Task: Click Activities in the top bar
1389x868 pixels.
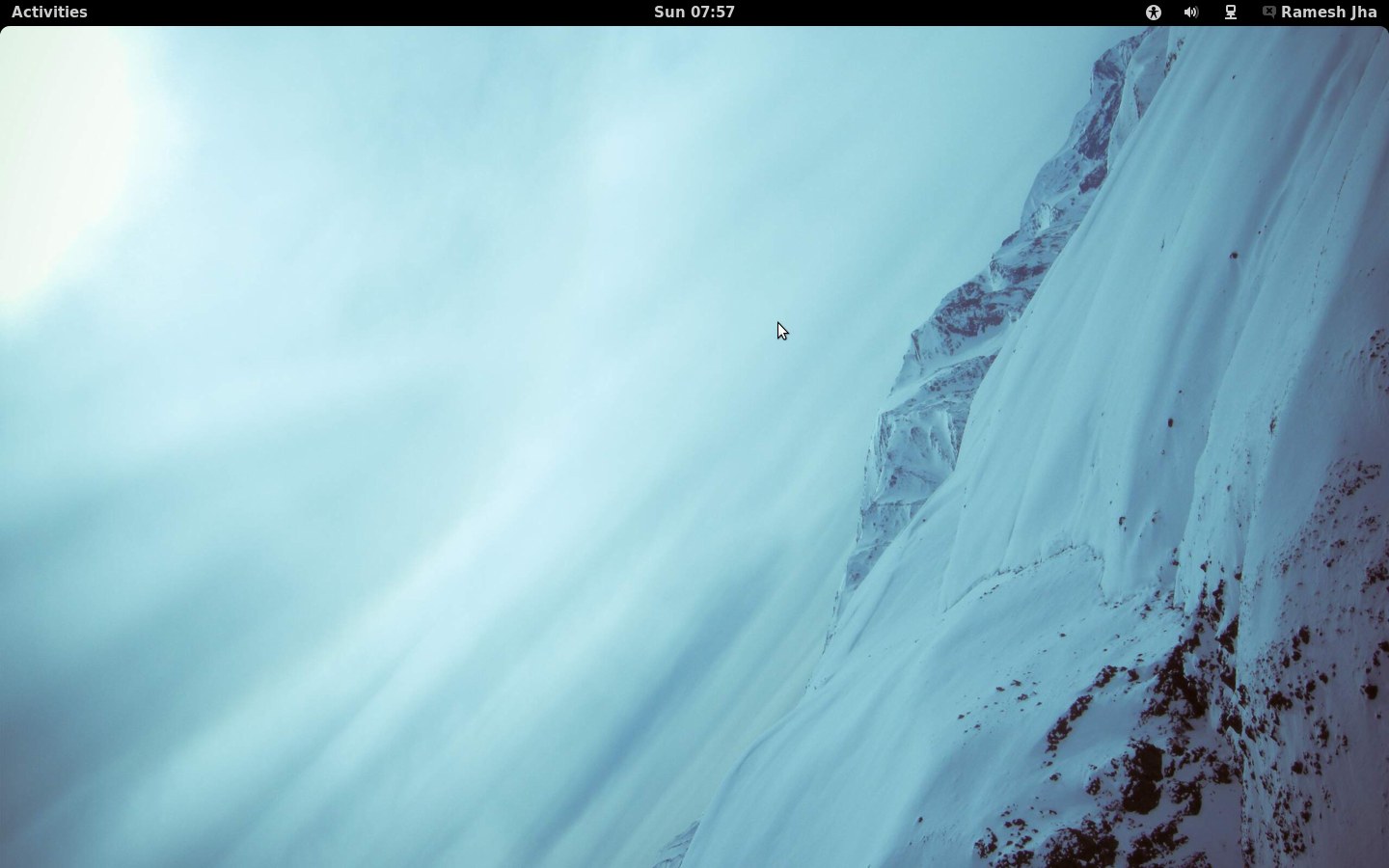Action: pos(47,13)
